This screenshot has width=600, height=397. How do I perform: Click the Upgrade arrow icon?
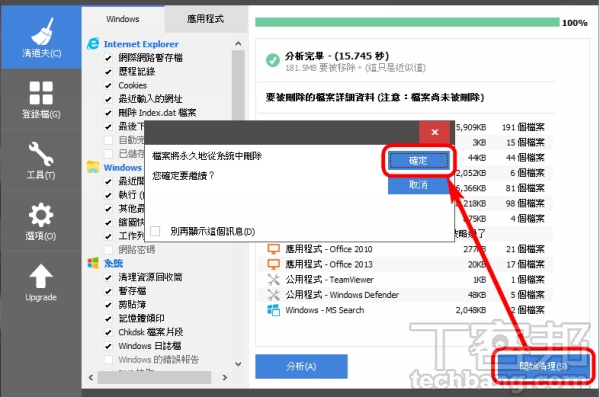[41, 276]
